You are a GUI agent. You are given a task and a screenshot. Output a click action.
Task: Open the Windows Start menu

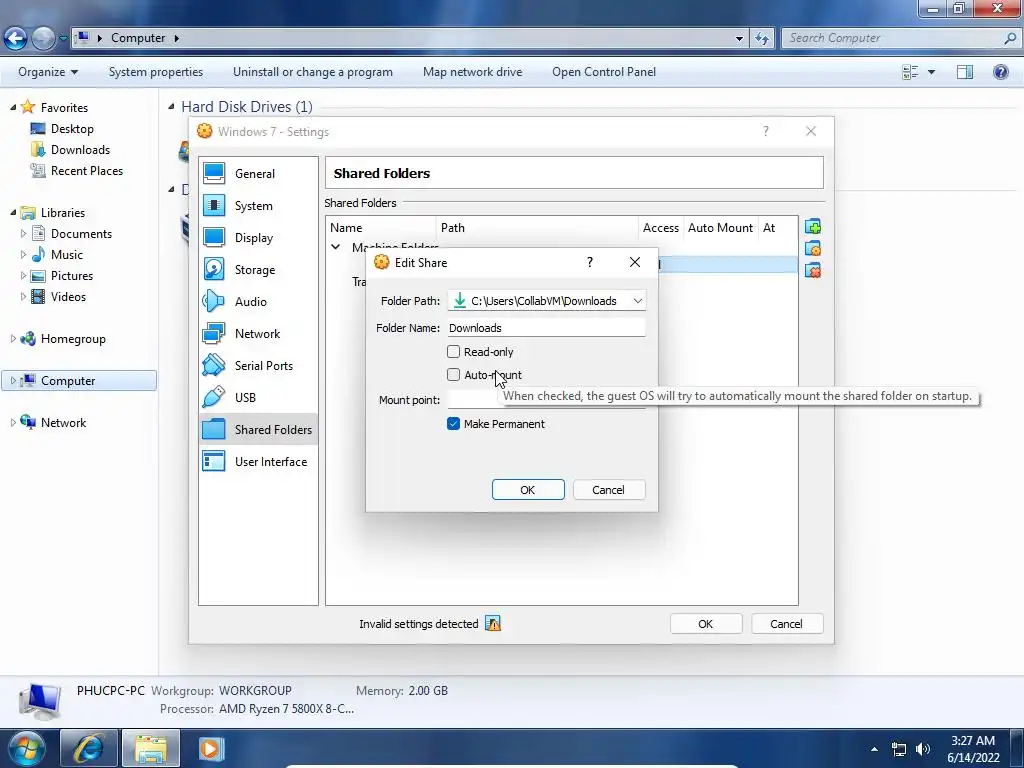(x=26, y=748)
